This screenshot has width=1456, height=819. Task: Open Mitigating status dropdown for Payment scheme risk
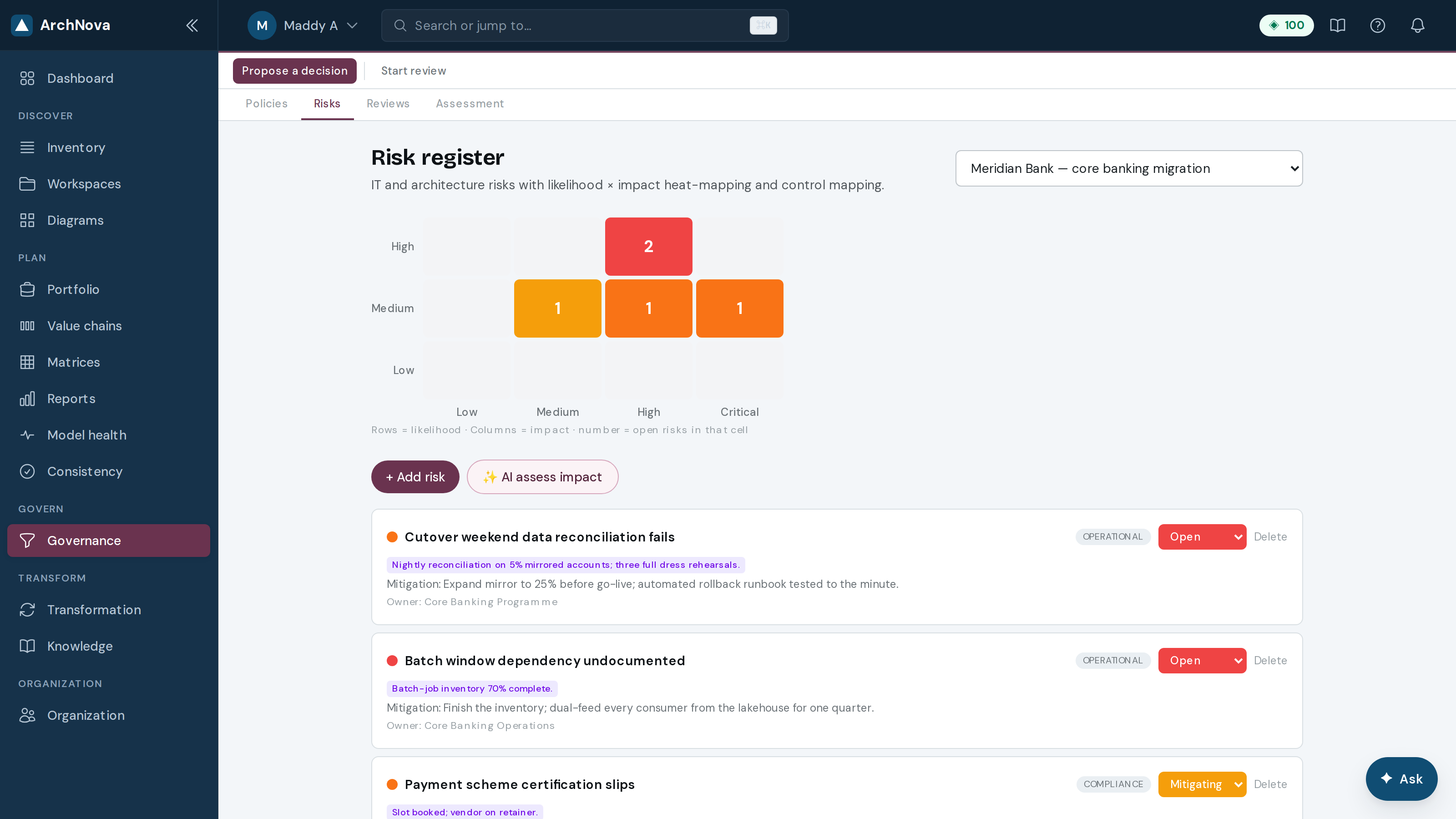point(1202,784)
